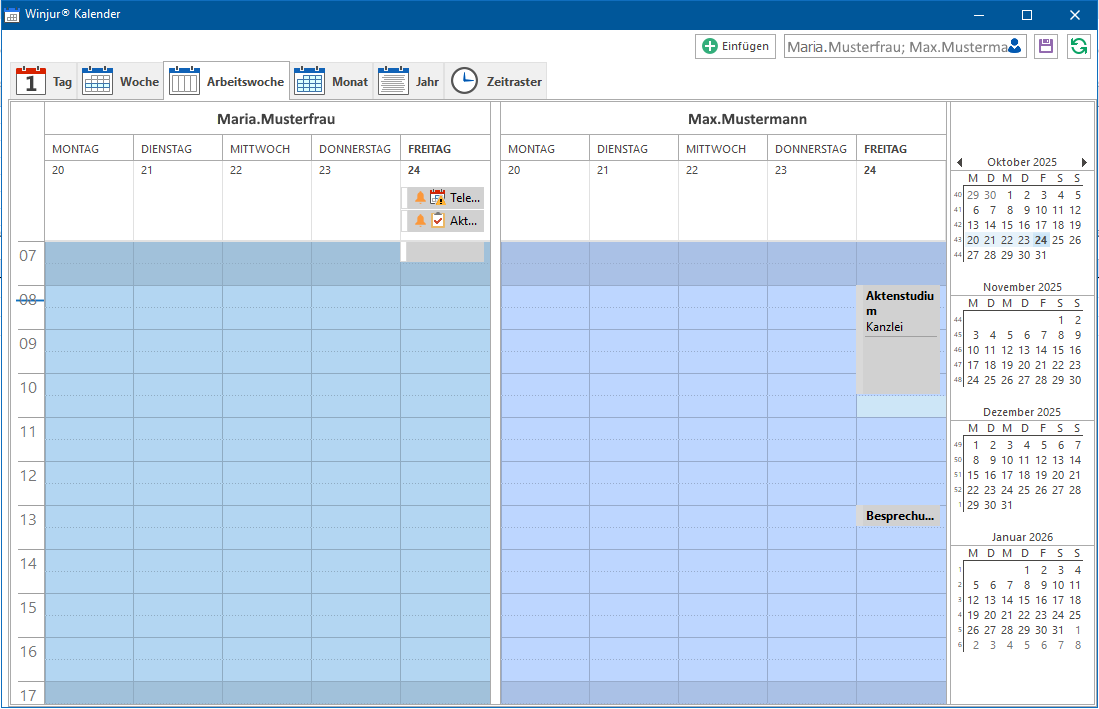Click the Dezember 2025 month header
The height and width of the screenshot is (709, 1099).
[x=1022, y=412]
